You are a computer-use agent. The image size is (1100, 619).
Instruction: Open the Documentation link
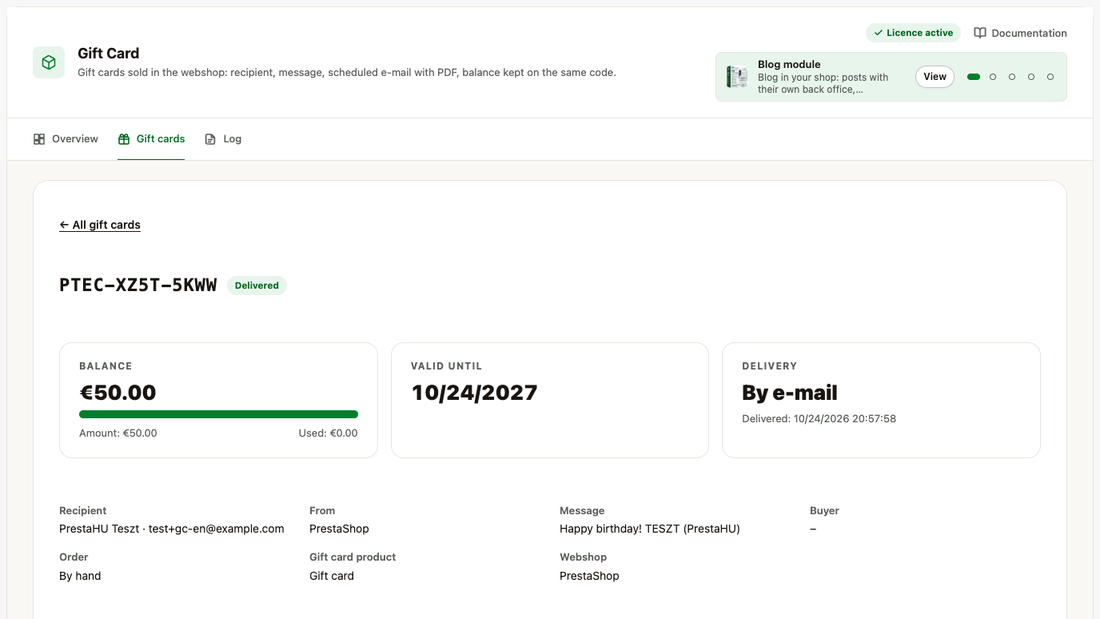click(1021, 33)
